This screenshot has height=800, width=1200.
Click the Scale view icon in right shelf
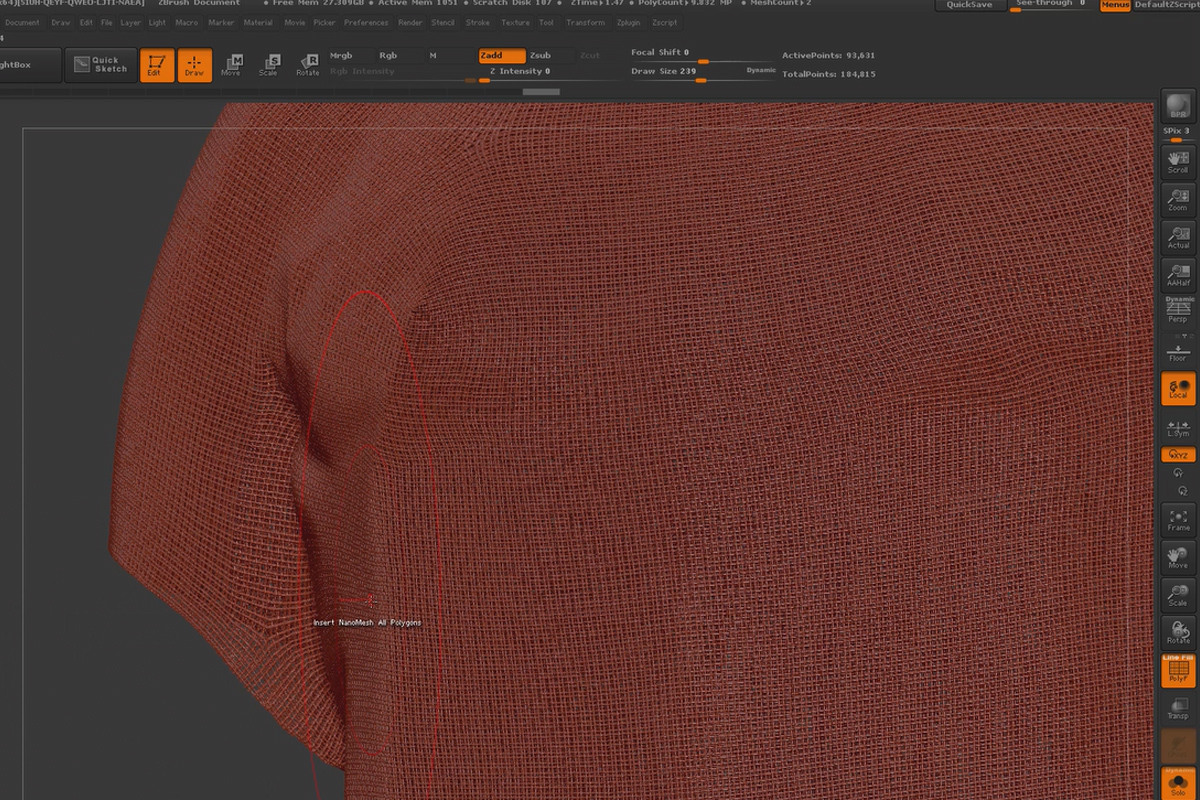pyautogui.click(x=1178, y=596)
